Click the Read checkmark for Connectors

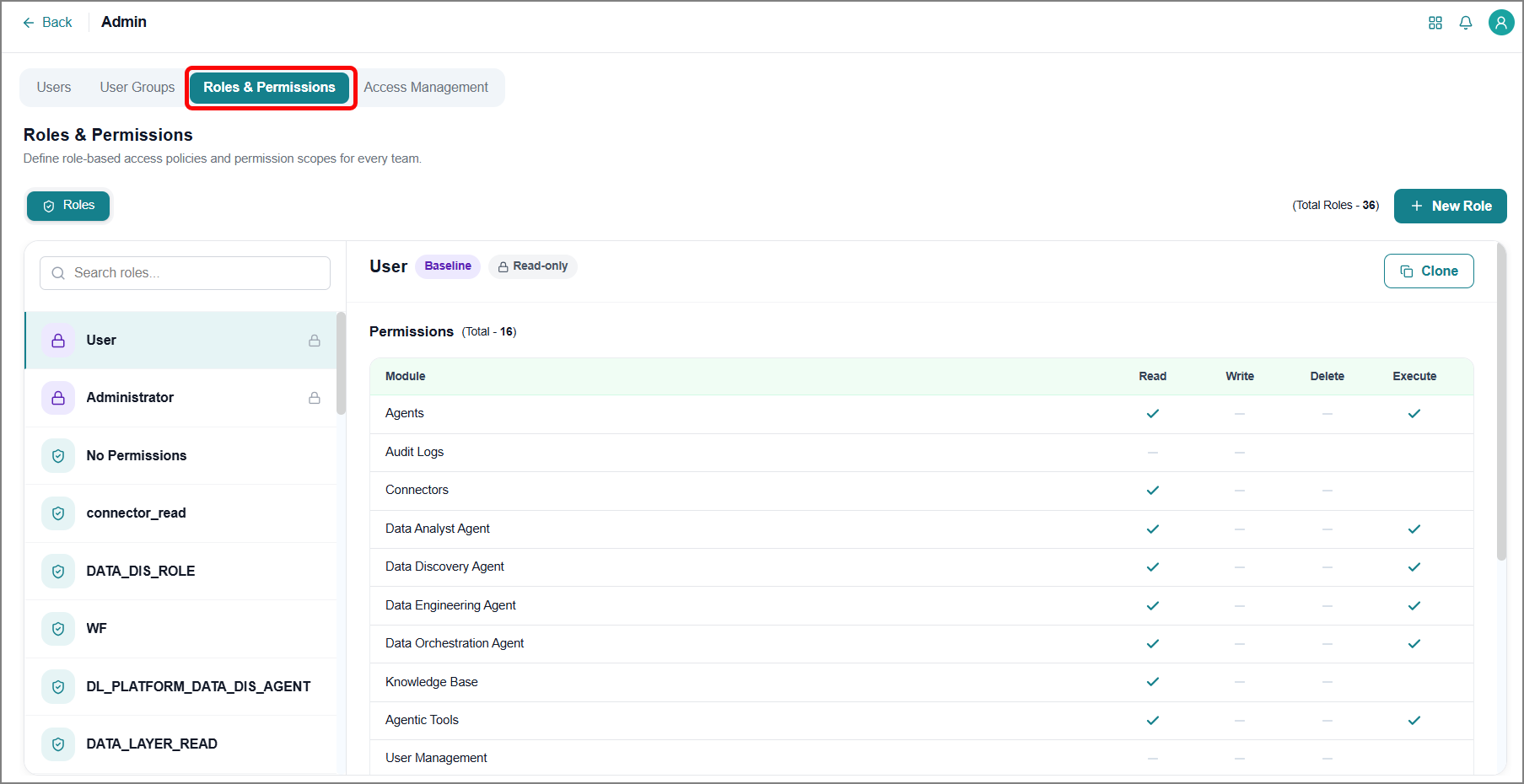(1153, 491)
